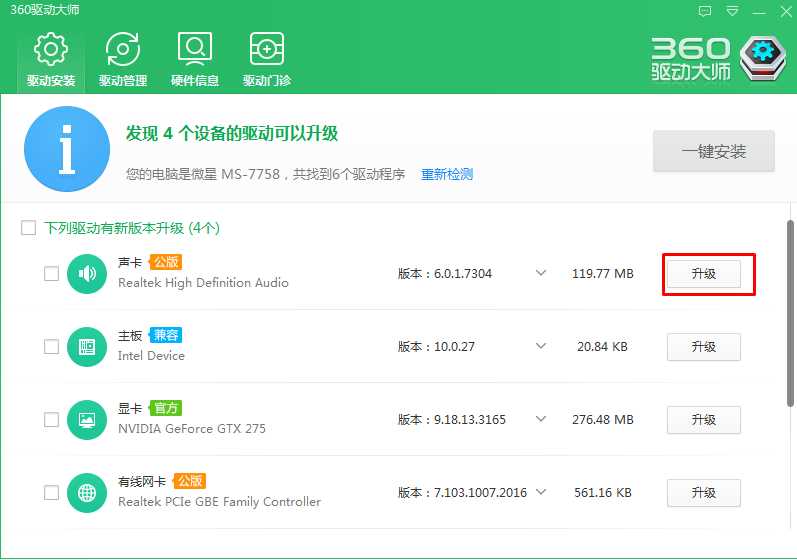
Task: Click the 重新检测 link
Action: (447, 174)
